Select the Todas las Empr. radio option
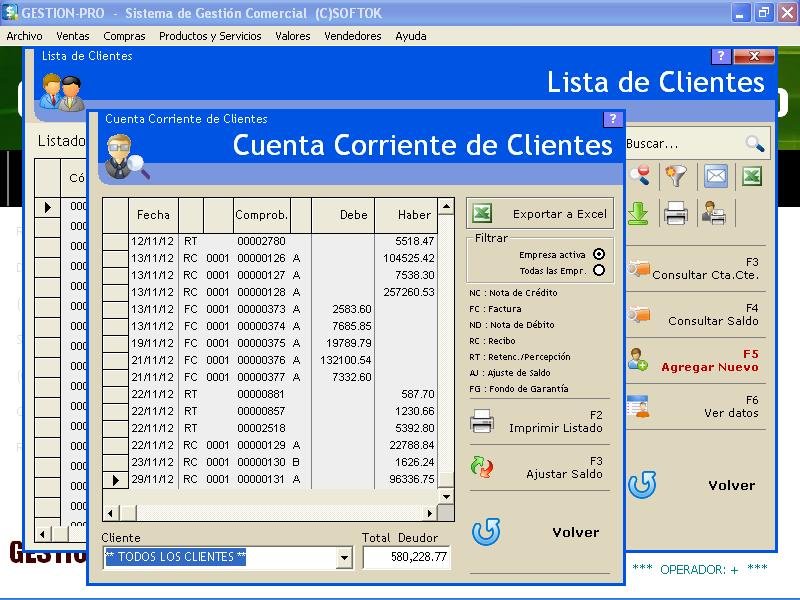The width and height of the screenshot is (800, 600). (x=599, y=270)
